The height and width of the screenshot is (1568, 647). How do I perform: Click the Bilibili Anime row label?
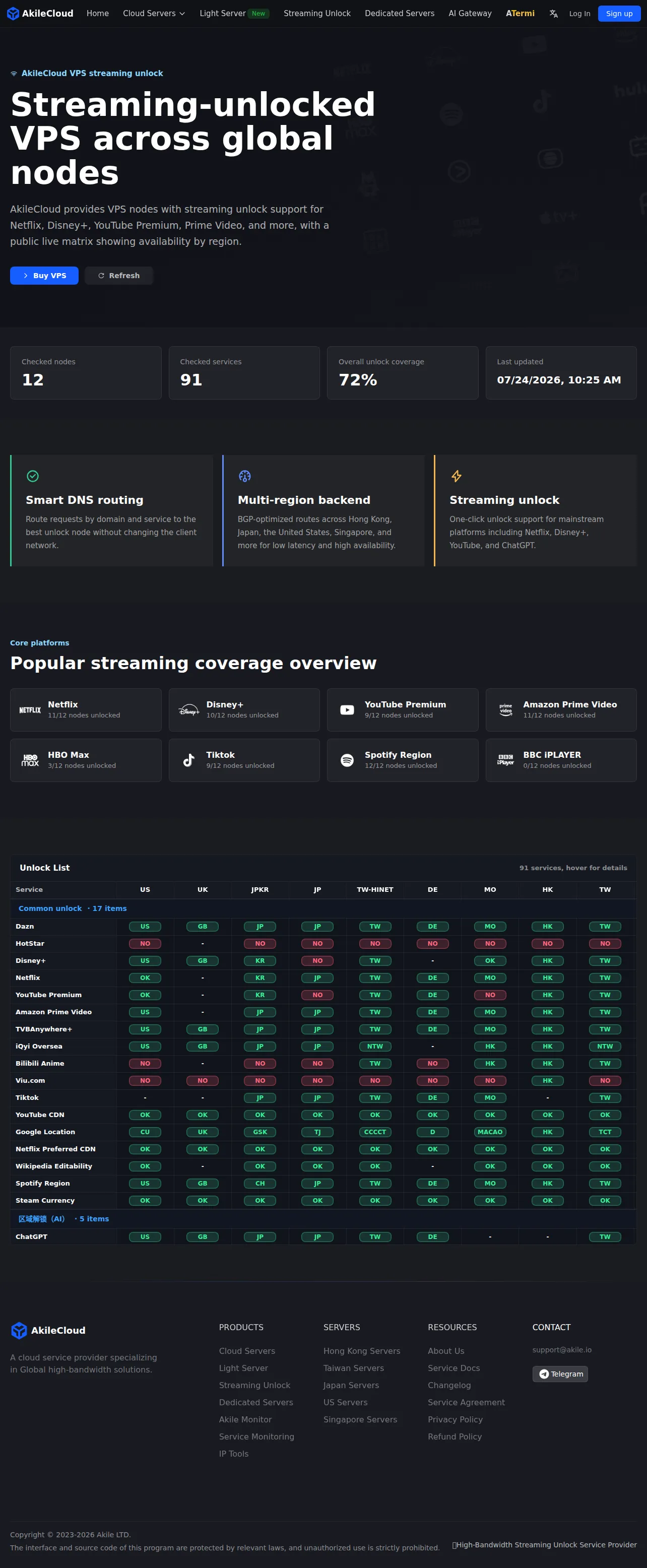tap(40, 1064)
